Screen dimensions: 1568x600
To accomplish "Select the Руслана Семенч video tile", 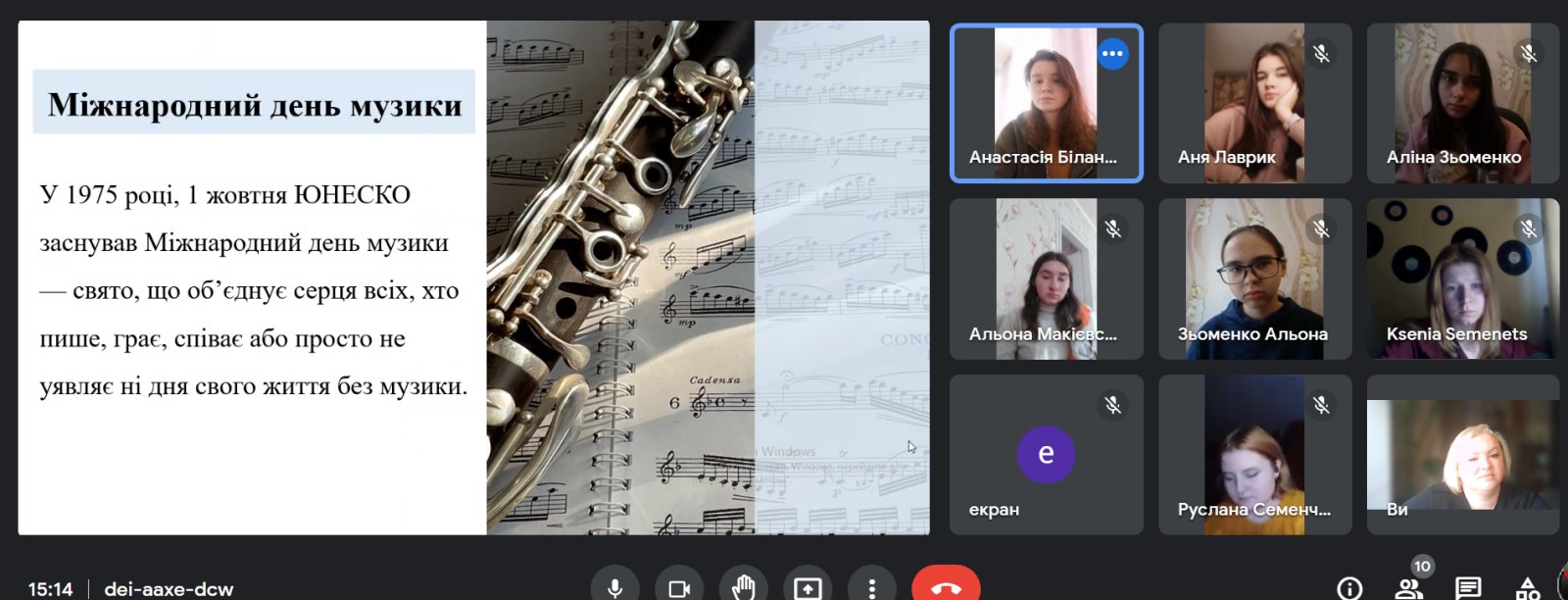I will (x=1254, y=454).
